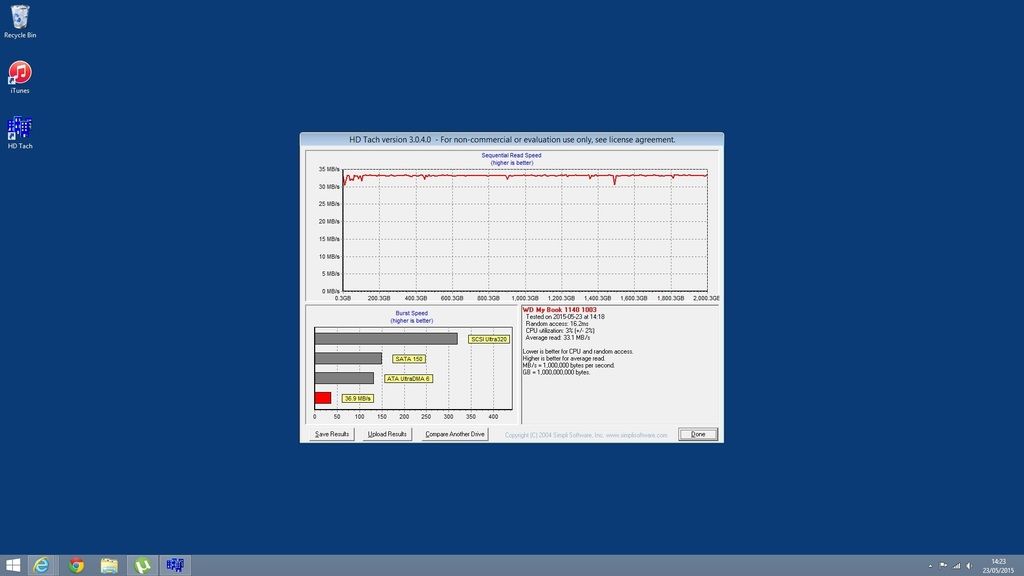Click the simplisoftware.com copyright text

click(x=586, y=435)
